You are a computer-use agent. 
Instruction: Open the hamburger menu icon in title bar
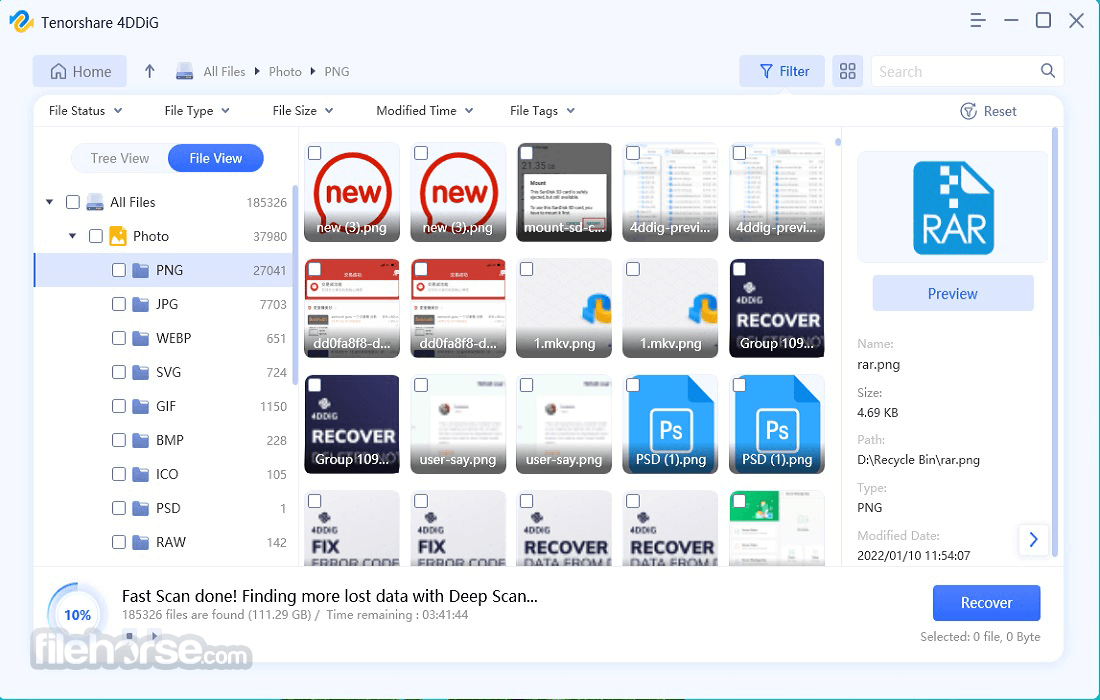(x=977, y=20)
